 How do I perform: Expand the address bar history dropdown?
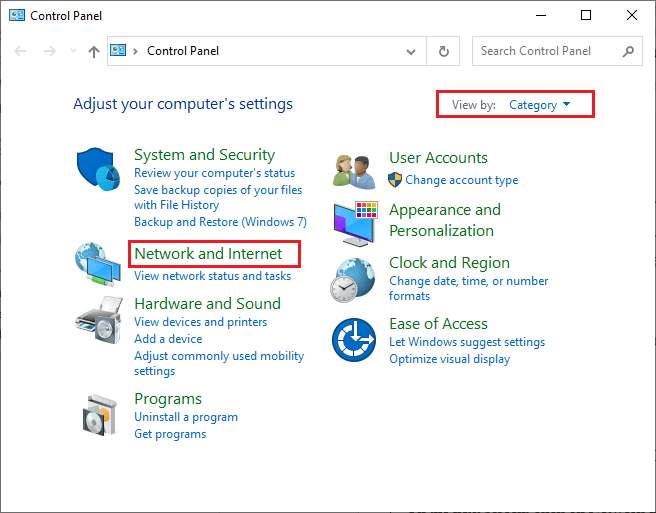[x=411, y=51]
